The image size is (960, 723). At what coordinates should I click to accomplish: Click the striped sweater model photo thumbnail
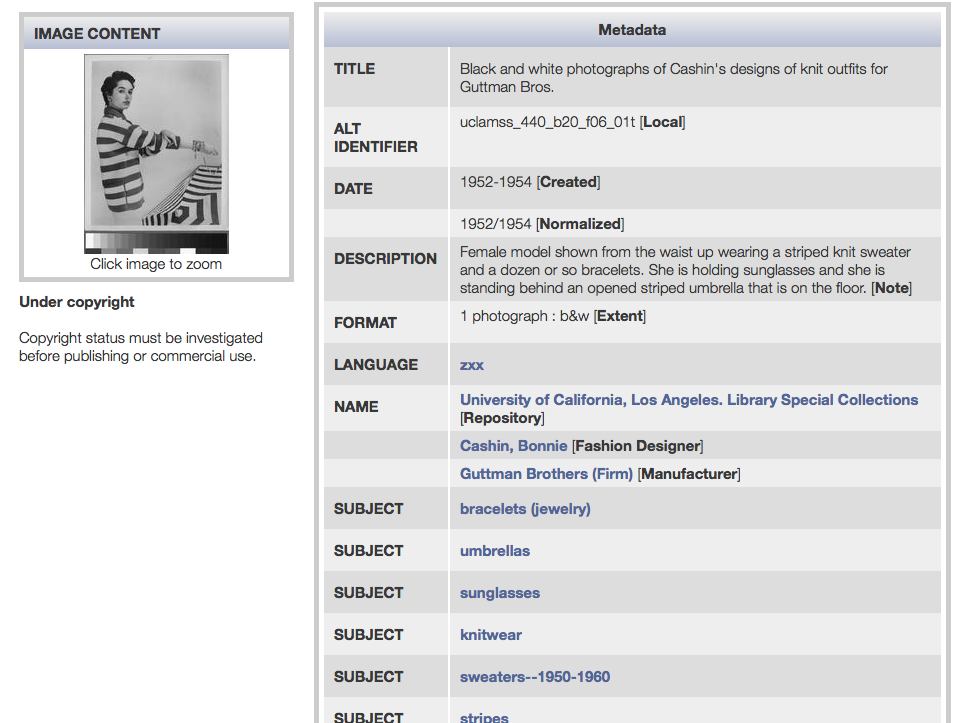pos(156,142)
